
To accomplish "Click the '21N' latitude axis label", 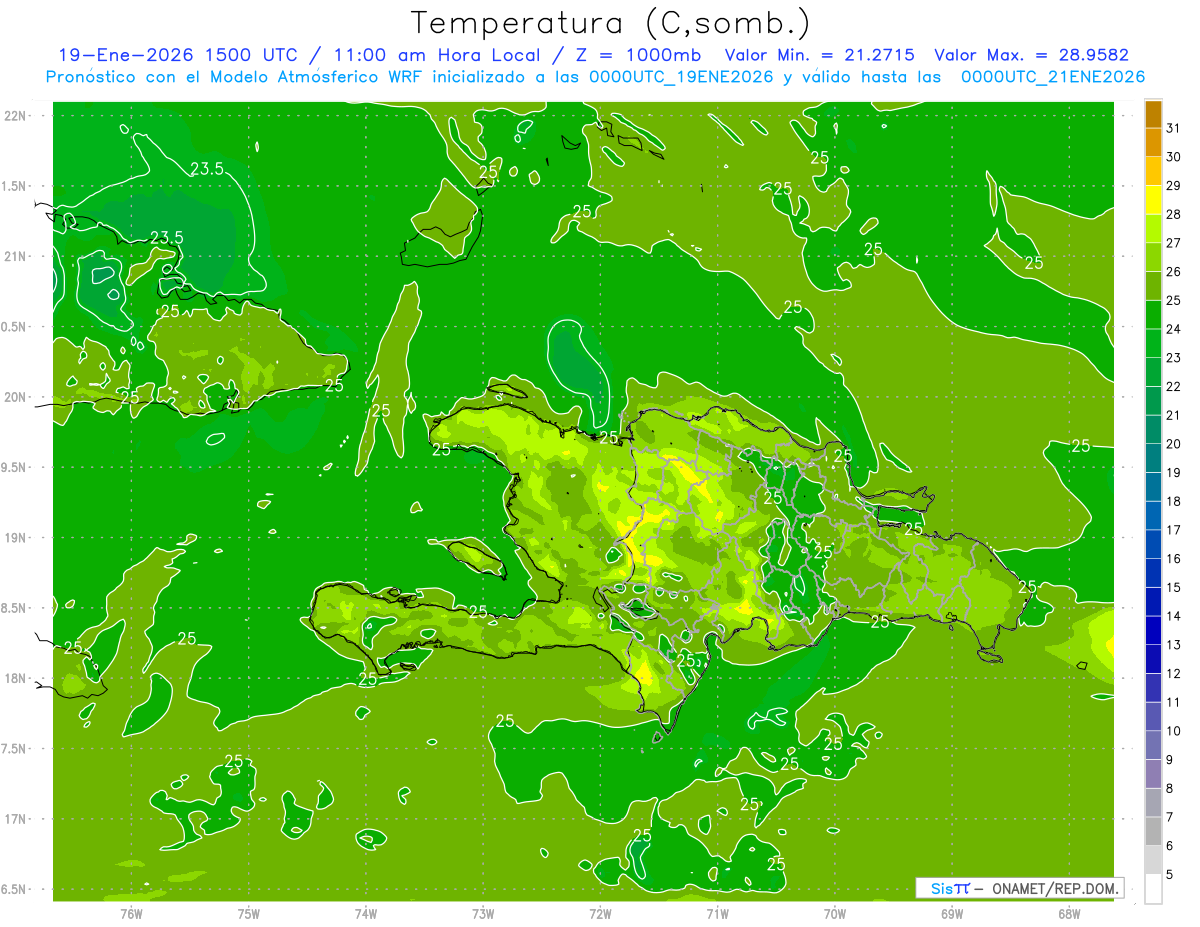I will 17,256.
